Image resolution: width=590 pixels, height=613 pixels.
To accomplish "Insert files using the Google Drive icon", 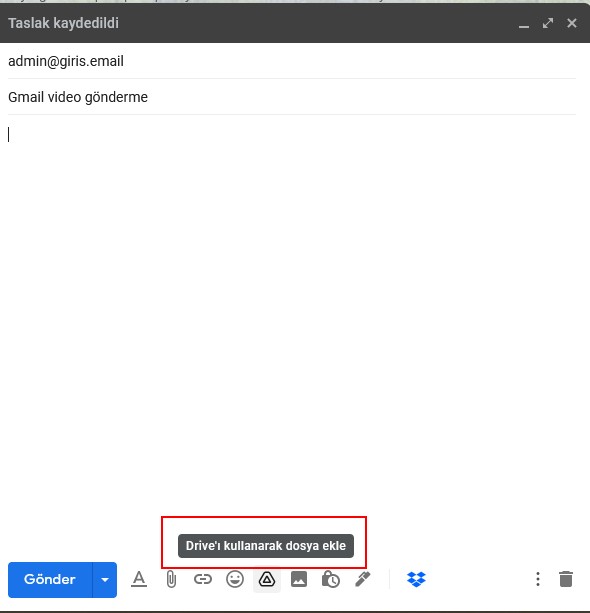I will pos(267,579).
